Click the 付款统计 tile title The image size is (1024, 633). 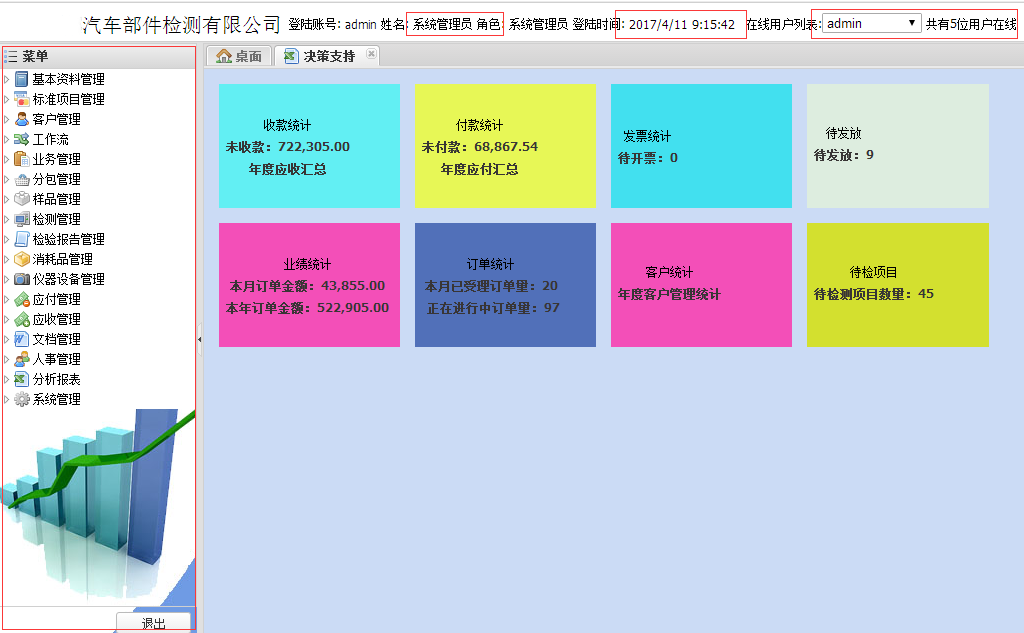pos(479,125)
